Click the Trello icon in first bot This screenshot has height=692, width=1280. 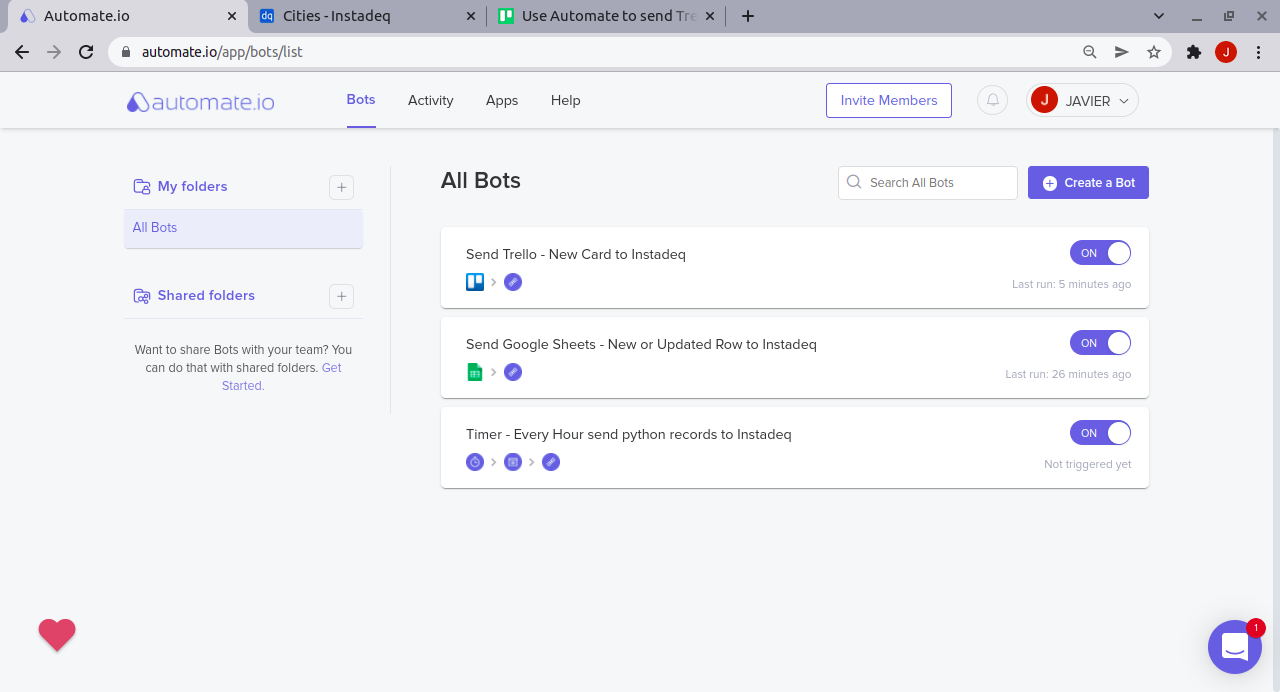pyautogui.click(x=475, y=282)
